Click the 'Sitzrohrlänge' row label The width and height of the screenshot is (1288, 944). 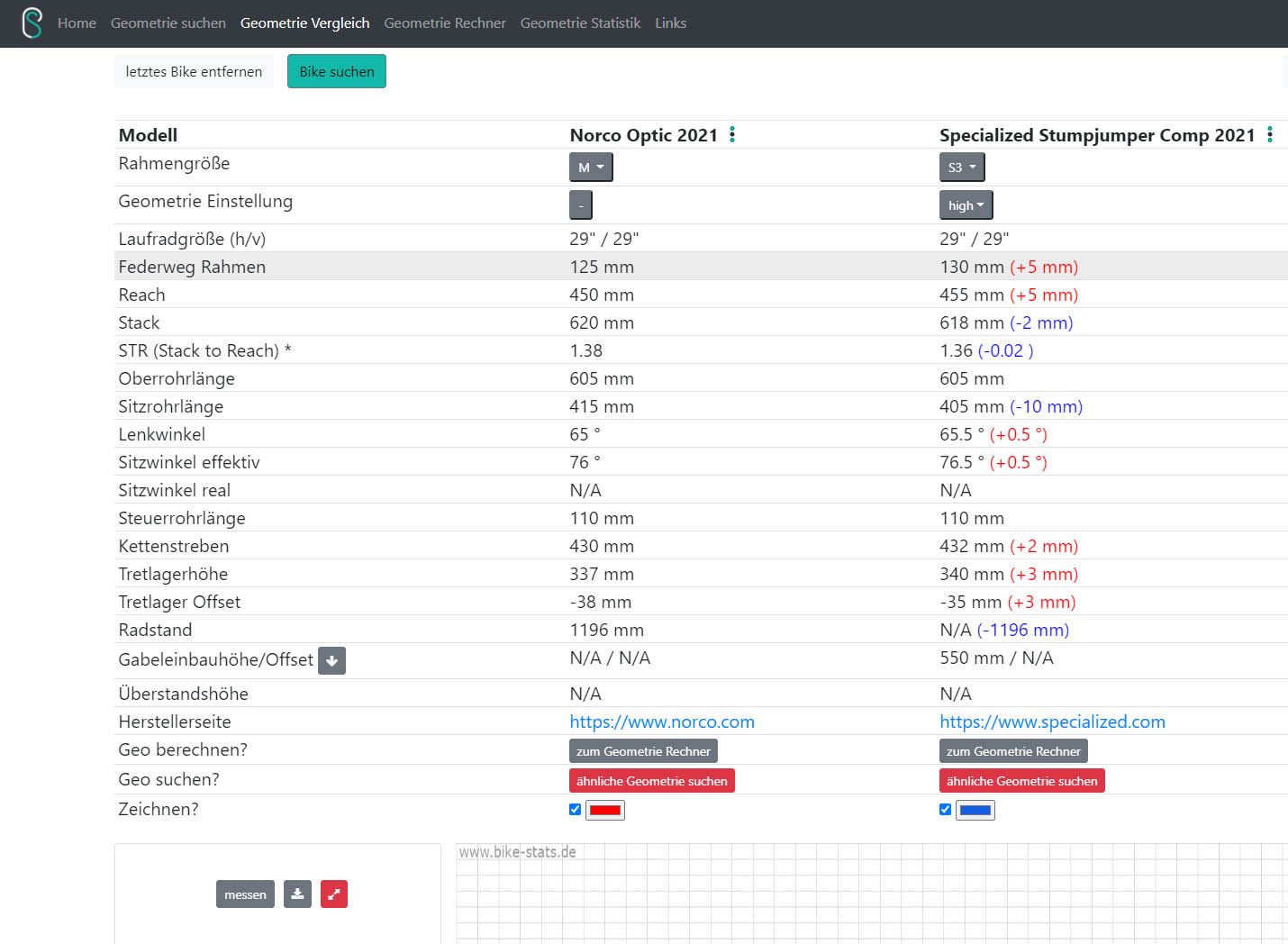click(x=171, y=406)
